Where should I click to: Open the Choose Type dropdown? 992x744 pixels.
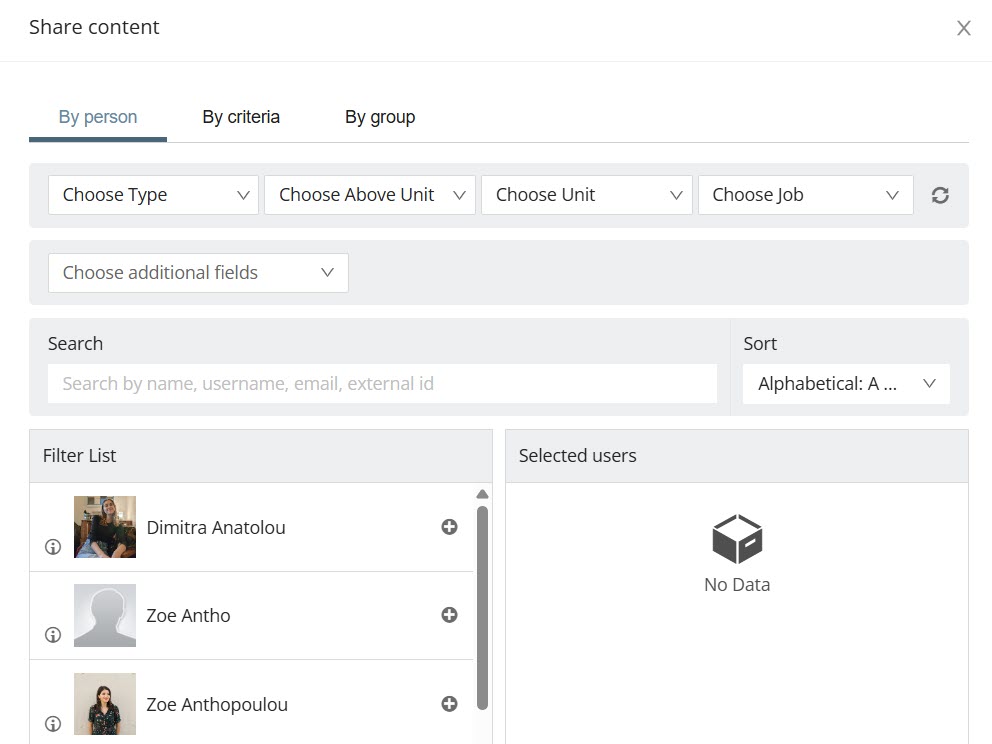(153, 195)
